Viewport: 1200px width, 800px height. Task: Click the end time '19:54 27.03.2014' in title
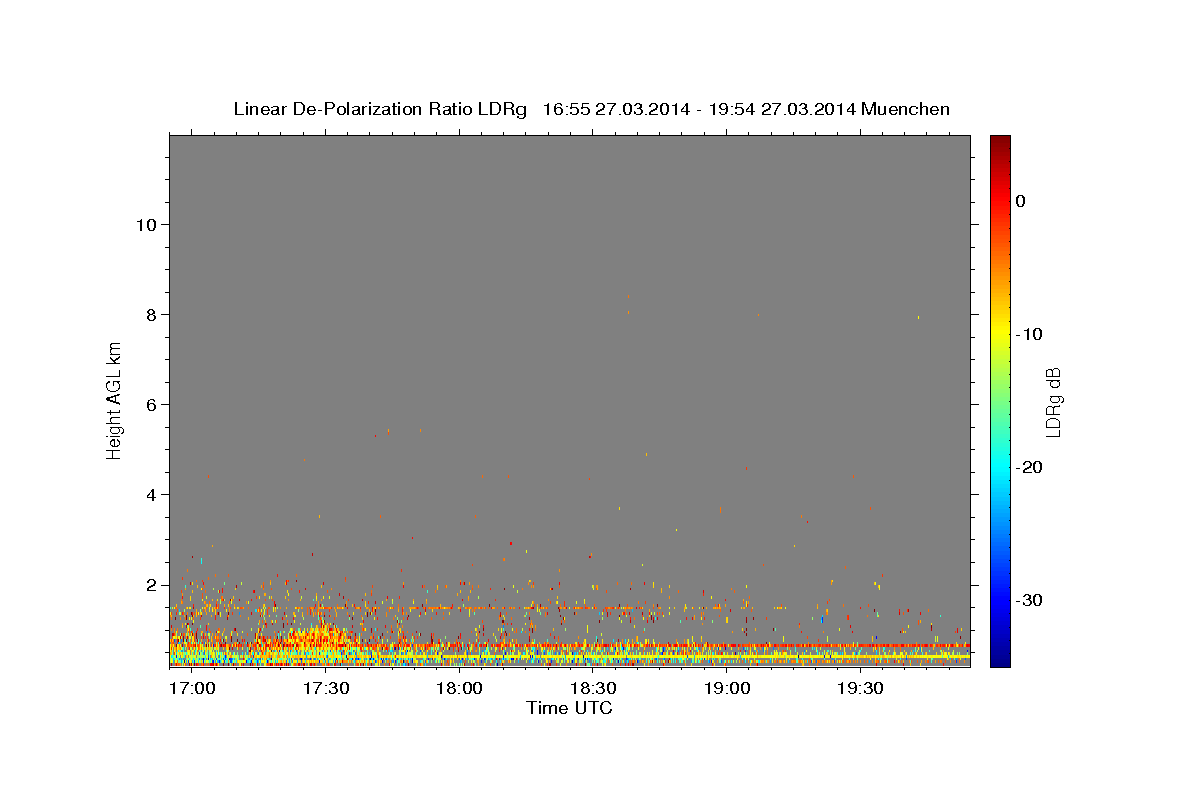pyautogui.click(x=782, y=109)
